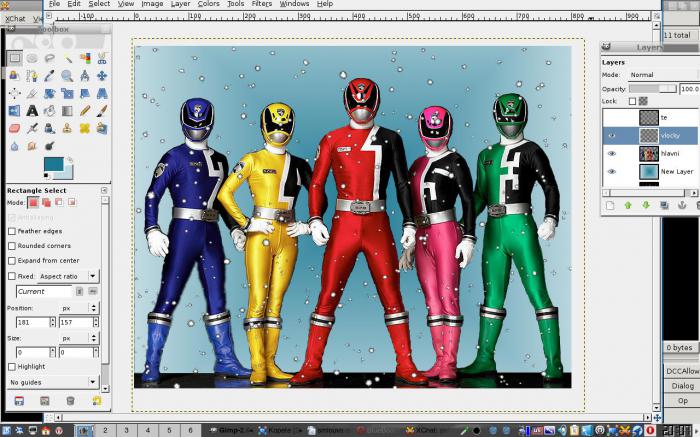
Task: Toggle the layer Lock checkbox
Action: 632,101
